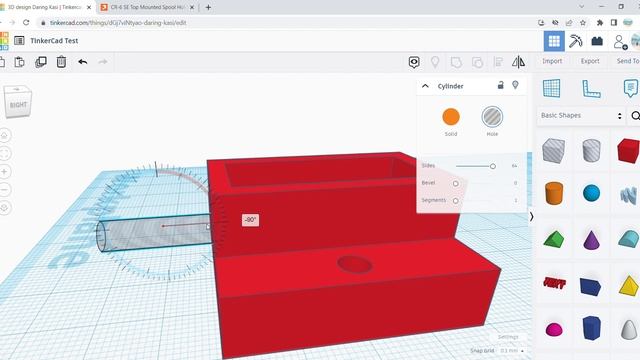Pick the gray Paraboloid shape

pos(629,329)
